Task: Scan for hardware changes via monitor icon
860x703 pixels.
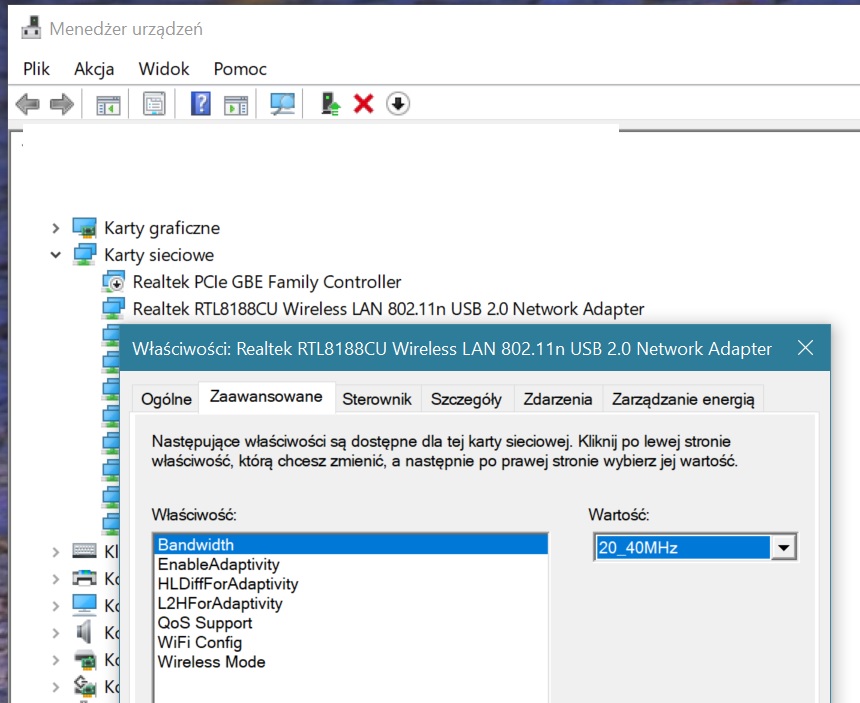Action: [282, 104]
